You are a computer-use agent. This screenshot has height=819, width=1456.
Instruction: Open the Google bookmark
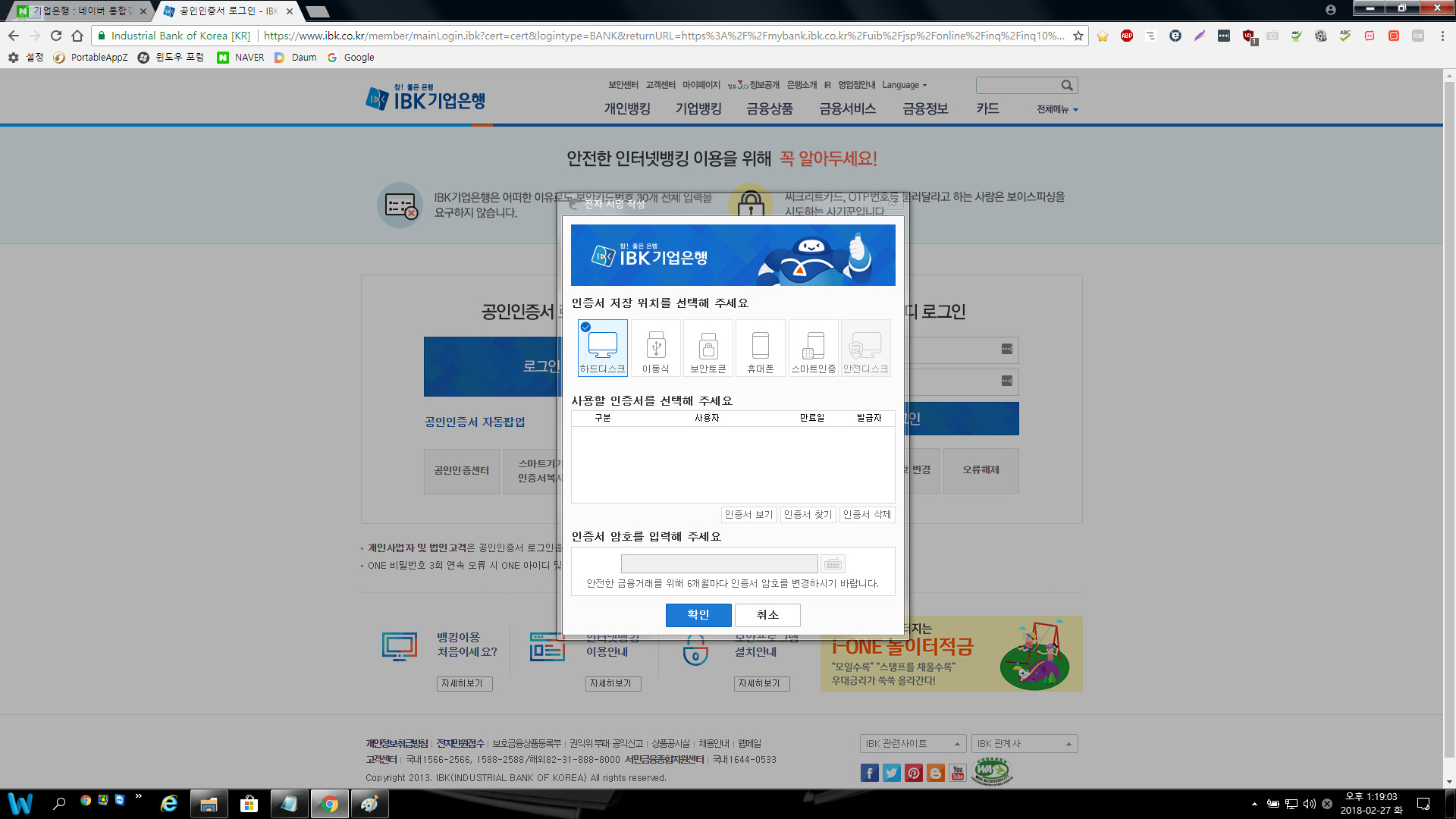pyautogui.click(x=350, y=58)
